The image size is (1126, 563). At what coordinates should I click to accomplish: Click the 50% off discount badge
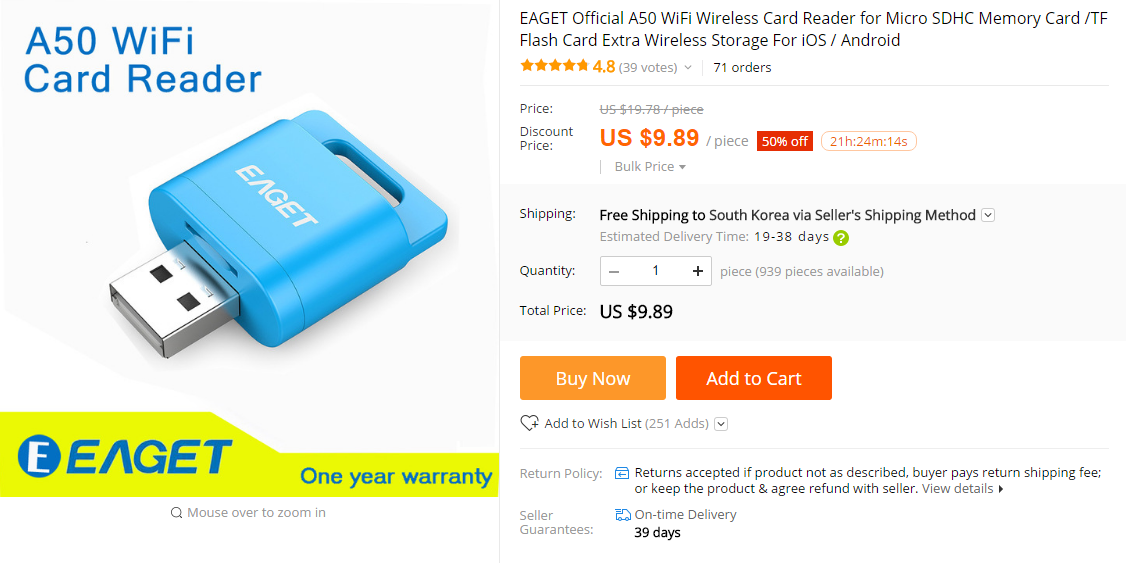(784, 141)
